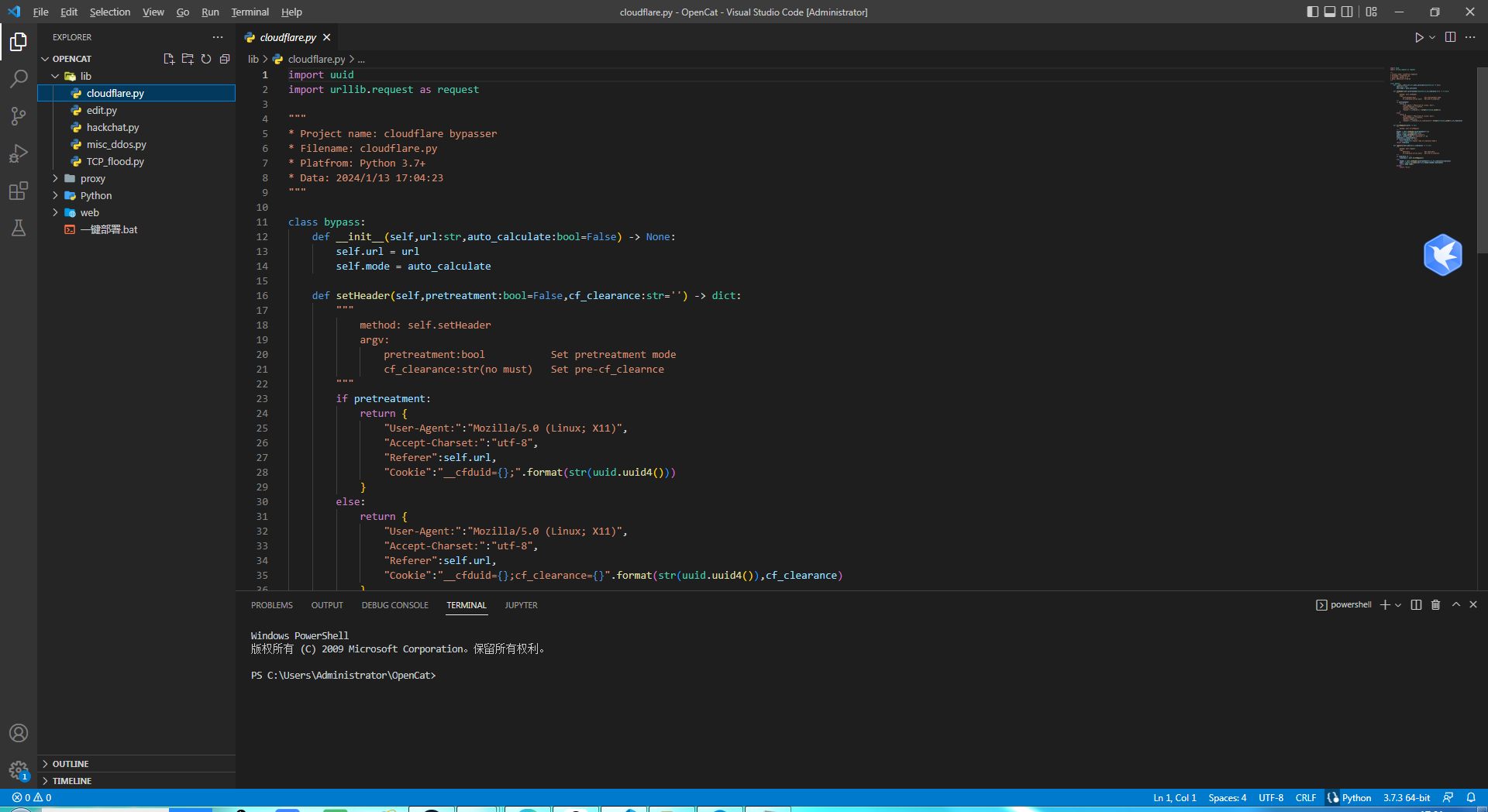Expand the TIMELINE section

[136, 781]
